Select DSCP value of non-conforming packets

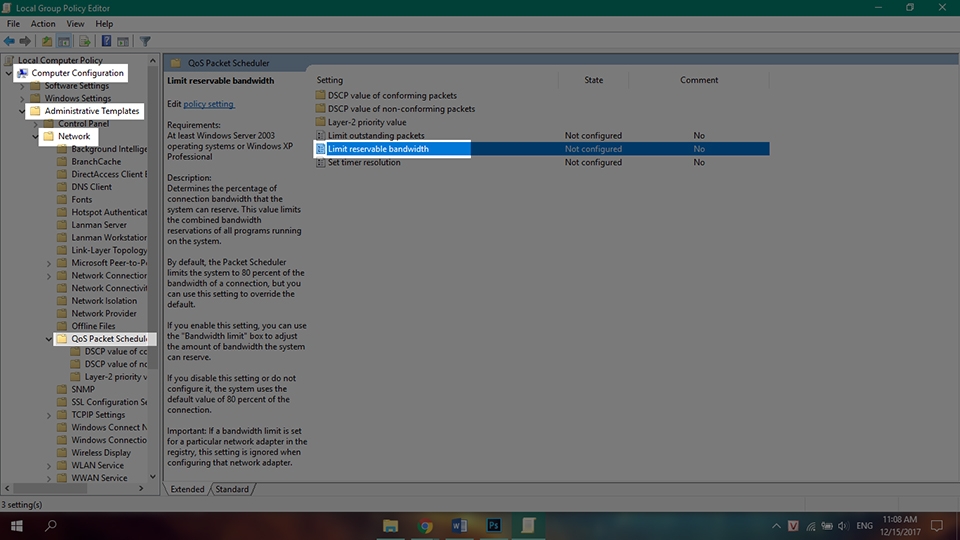click(x=401, y=108)
